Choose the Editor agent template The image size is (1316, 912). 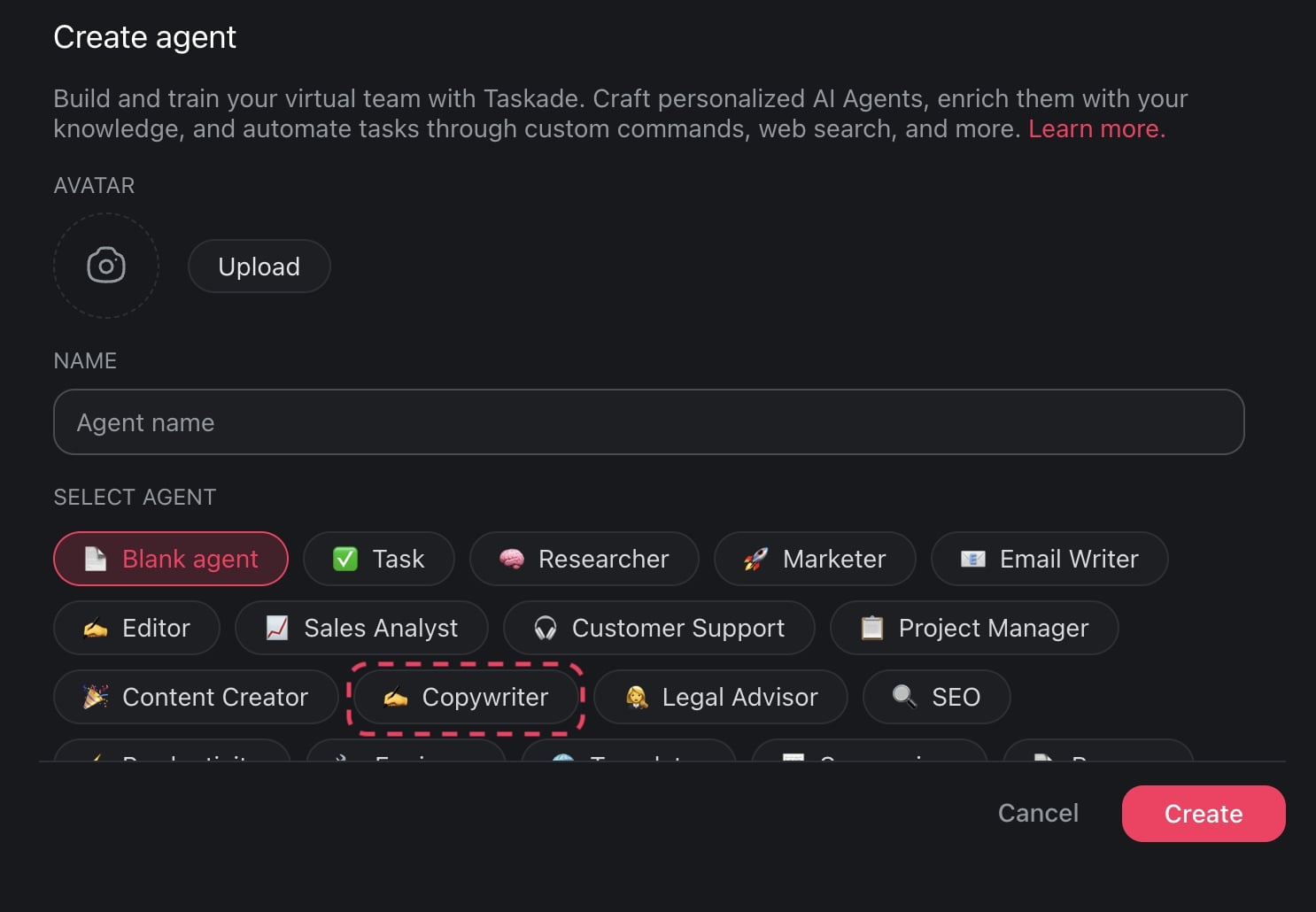point(136,628)
